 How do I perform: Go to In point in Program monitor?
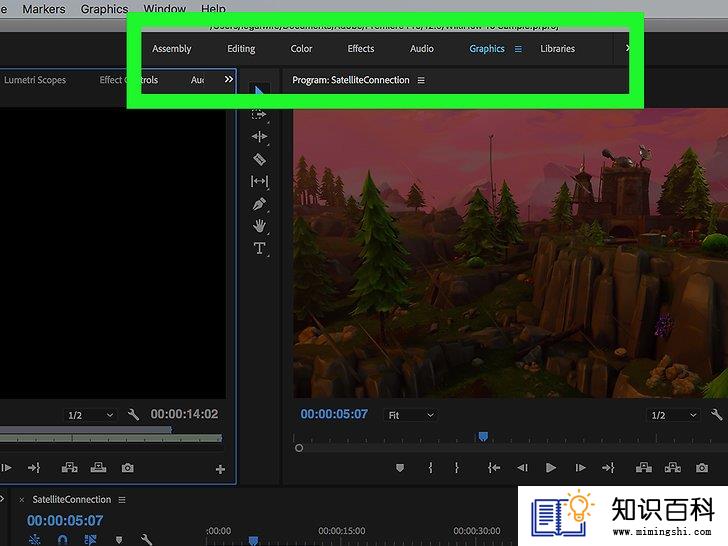click(494, 468)
